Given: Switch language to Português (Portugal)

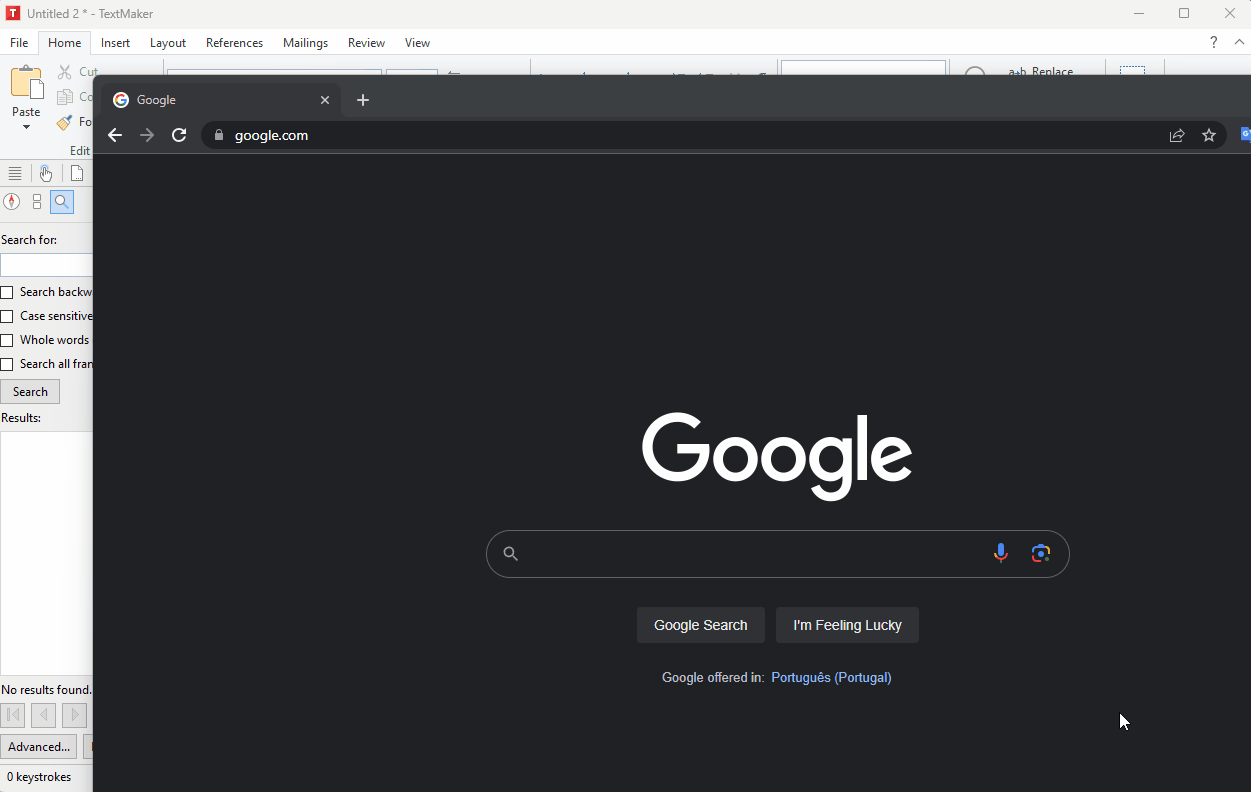Looking at the screenshot, I should 831,677.
